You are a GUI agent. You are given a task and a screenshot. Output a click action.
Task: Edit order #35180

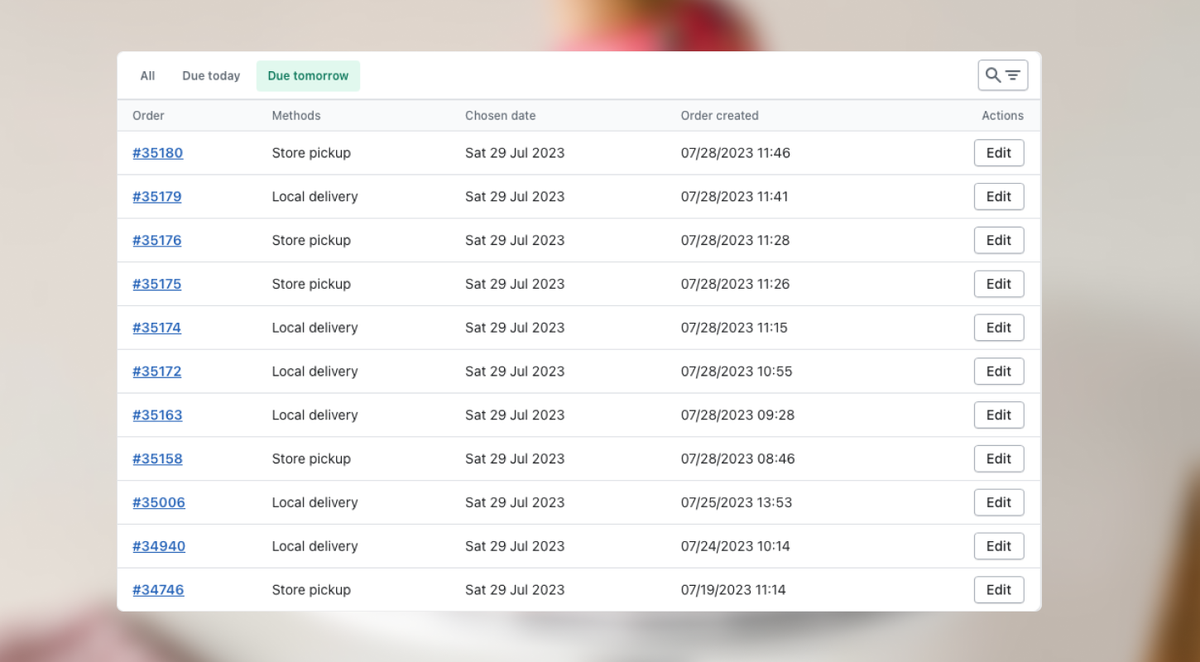tap(998, 153)
